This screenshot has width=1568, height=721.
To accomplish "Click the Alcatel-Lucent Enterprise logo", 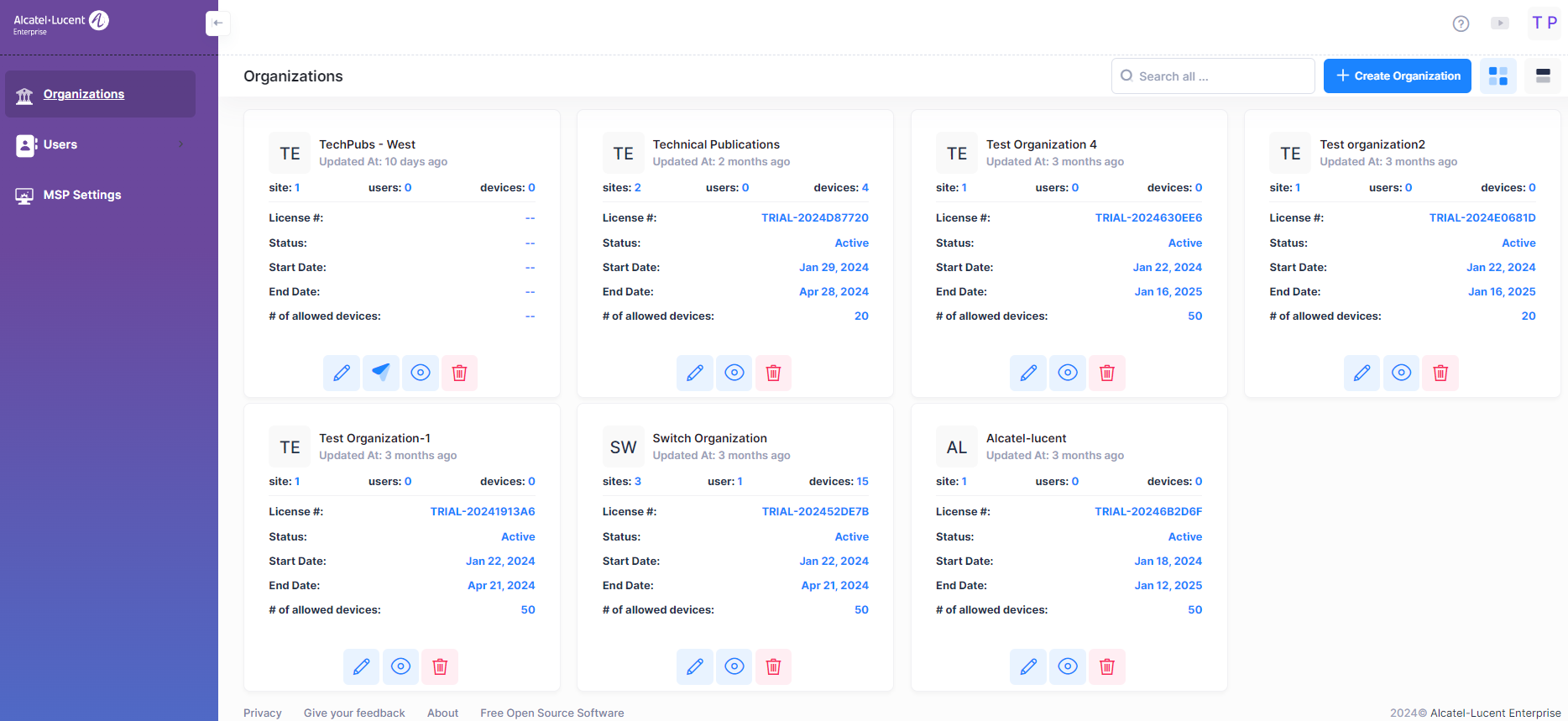I will 60,23.
